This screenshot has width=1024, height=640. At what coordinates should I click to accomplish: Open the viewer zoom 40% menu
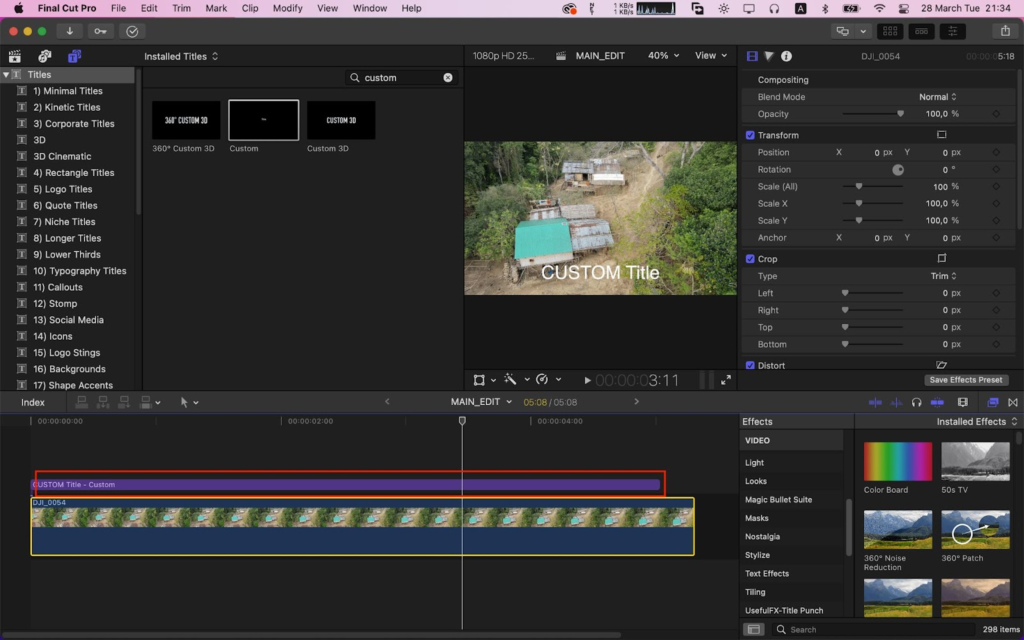coord(664,56)
